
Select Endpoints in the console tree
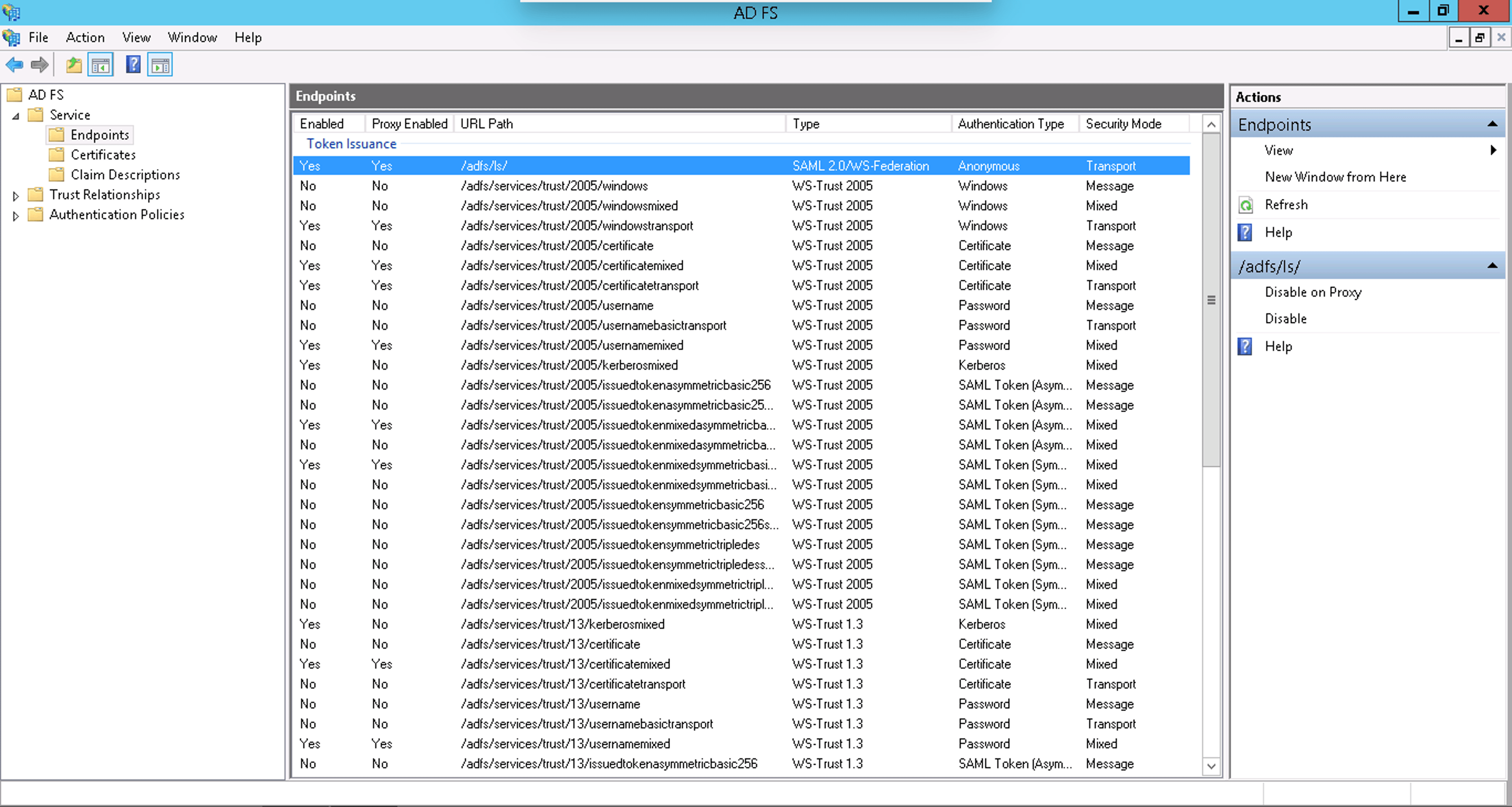click(x=100, y=135)
